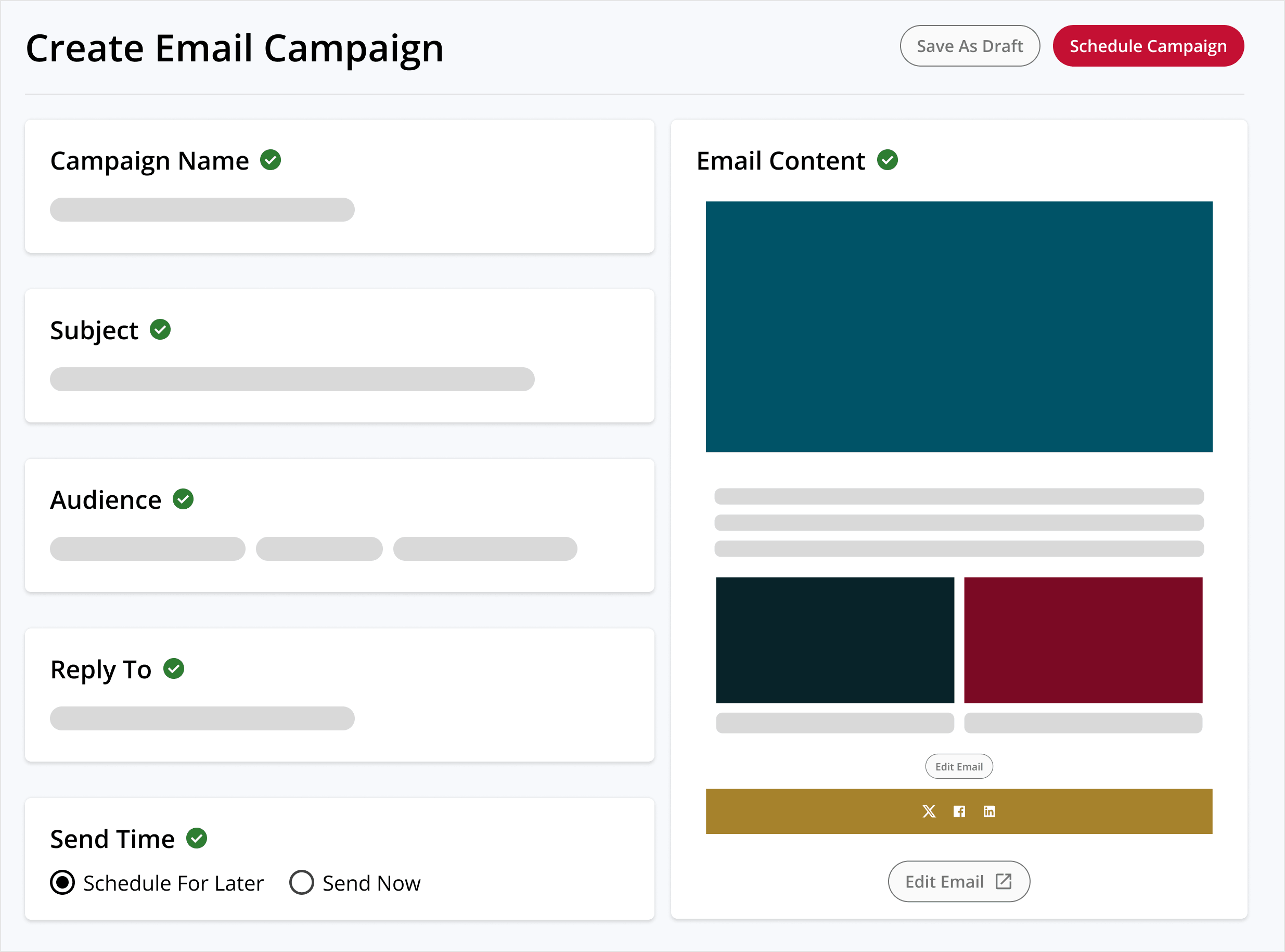Click the Campaign Name input placeholder

(x=202, y=210)
